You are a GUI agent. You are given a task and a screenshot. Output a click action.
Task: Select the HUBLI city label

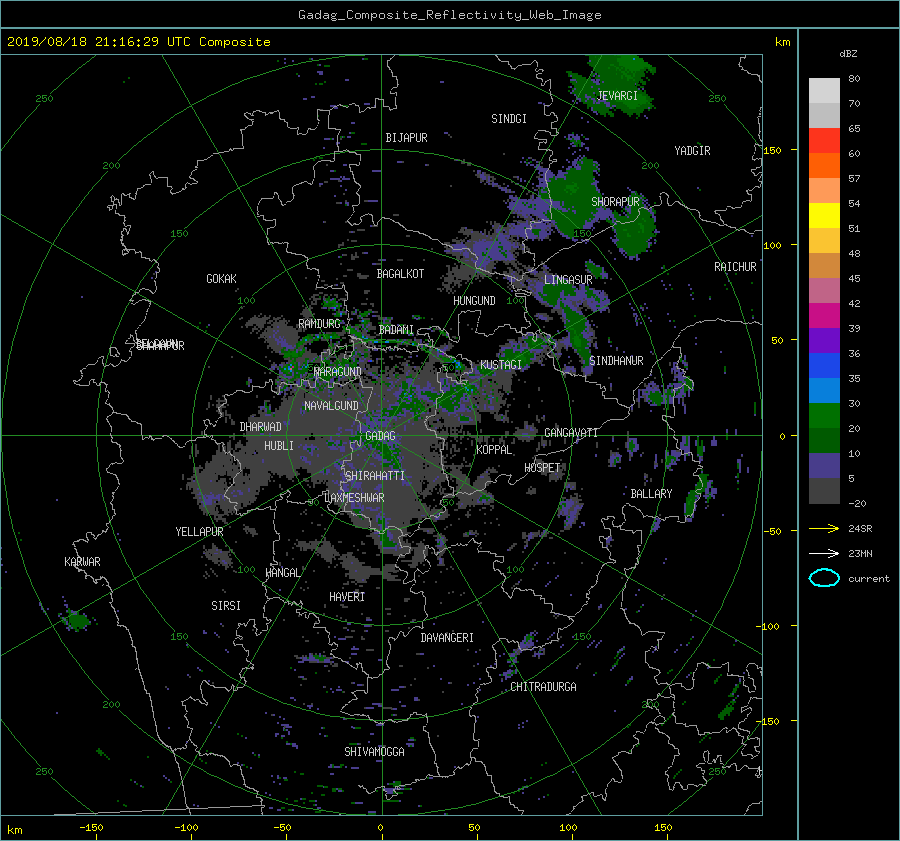coord(278,445)
